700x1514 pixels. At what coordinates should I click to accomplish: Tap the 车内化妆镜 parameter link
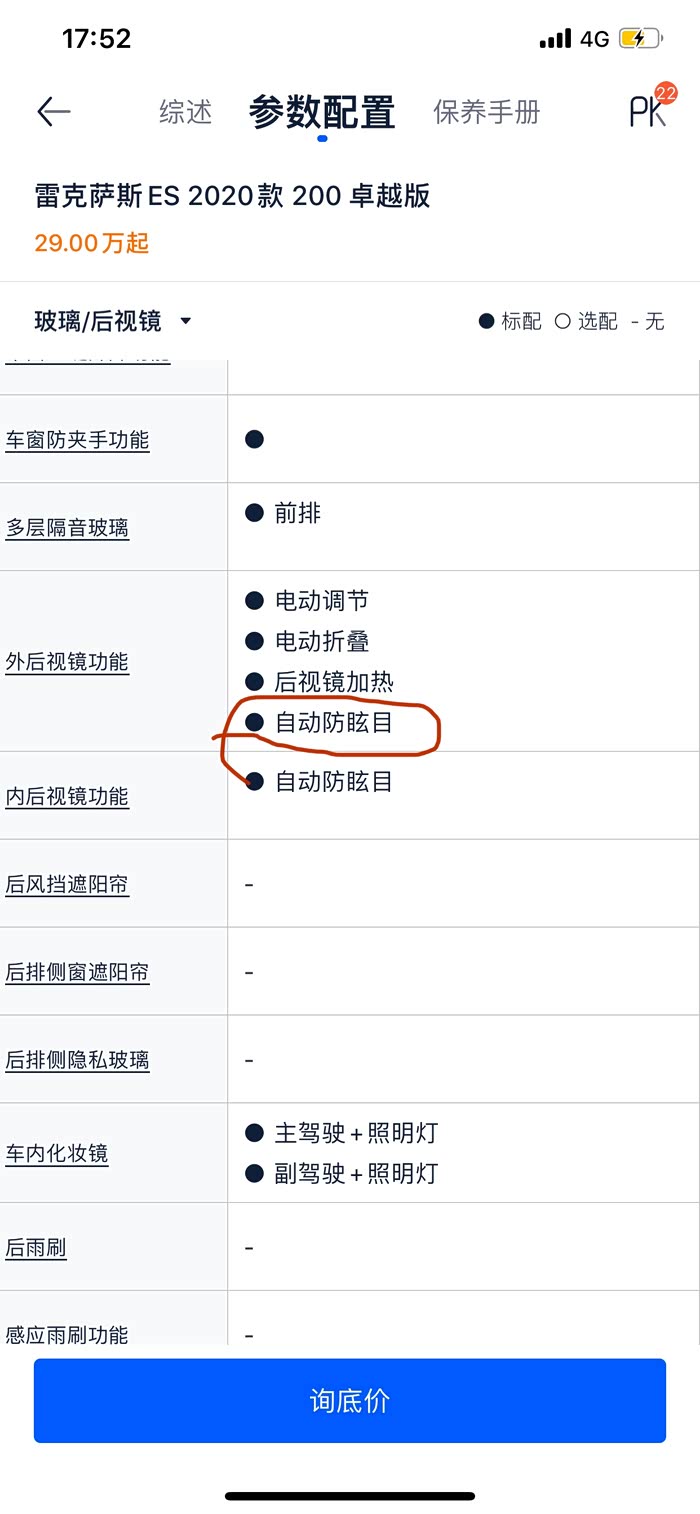click(x=57, y=1153)
